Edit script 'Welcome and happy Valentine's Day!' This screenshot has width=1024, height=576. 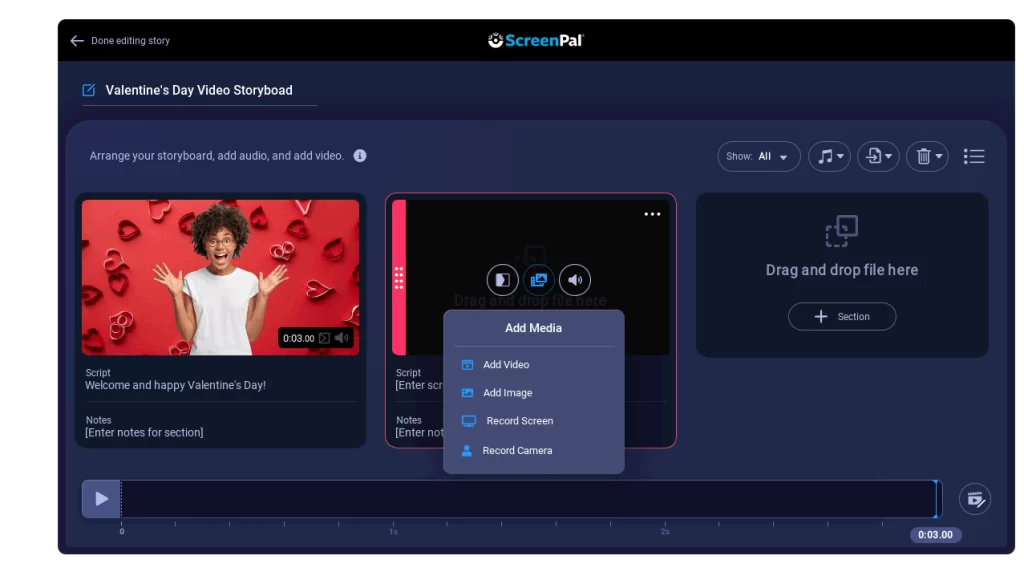tap(175, 385)
